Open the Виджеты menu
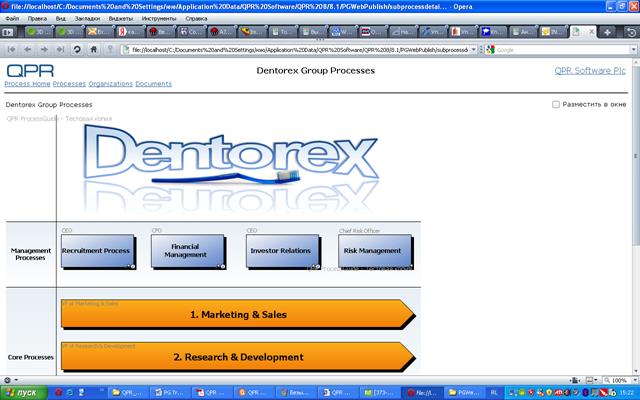The width and height of the screenshot is (640, 400). (x=121, y=18)
